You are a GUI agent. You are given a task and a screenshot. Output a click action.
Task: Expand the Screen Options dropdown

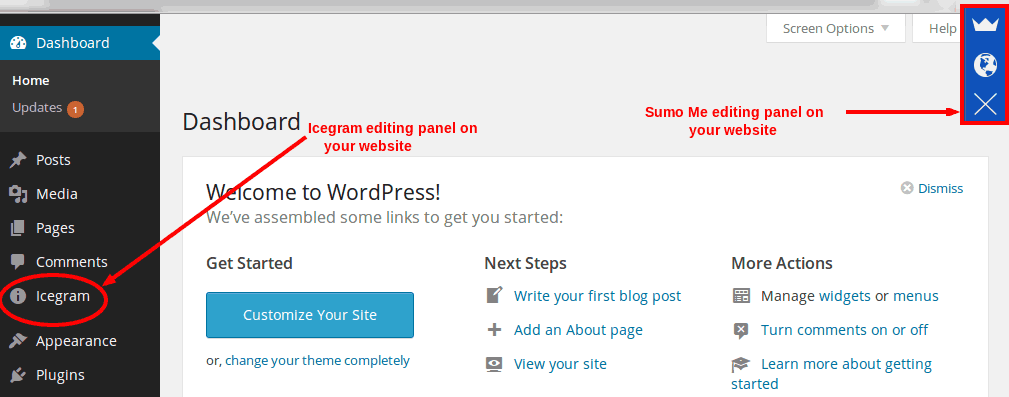[835, 29]
